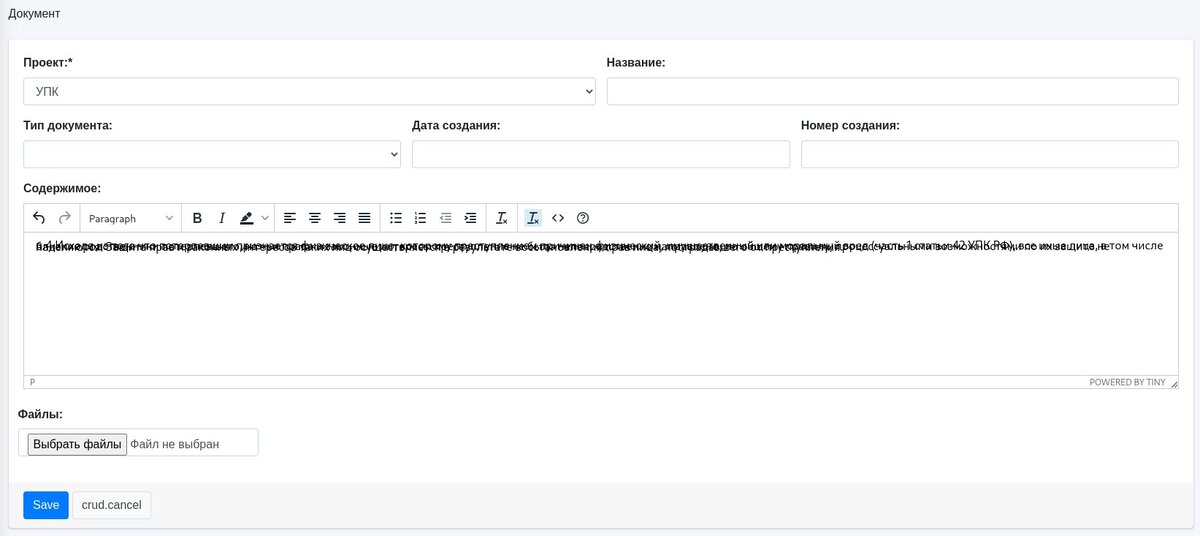Open the Проект dropdown showing УПК
Screen dimensions: 1200x536
(x=309, y=91)
